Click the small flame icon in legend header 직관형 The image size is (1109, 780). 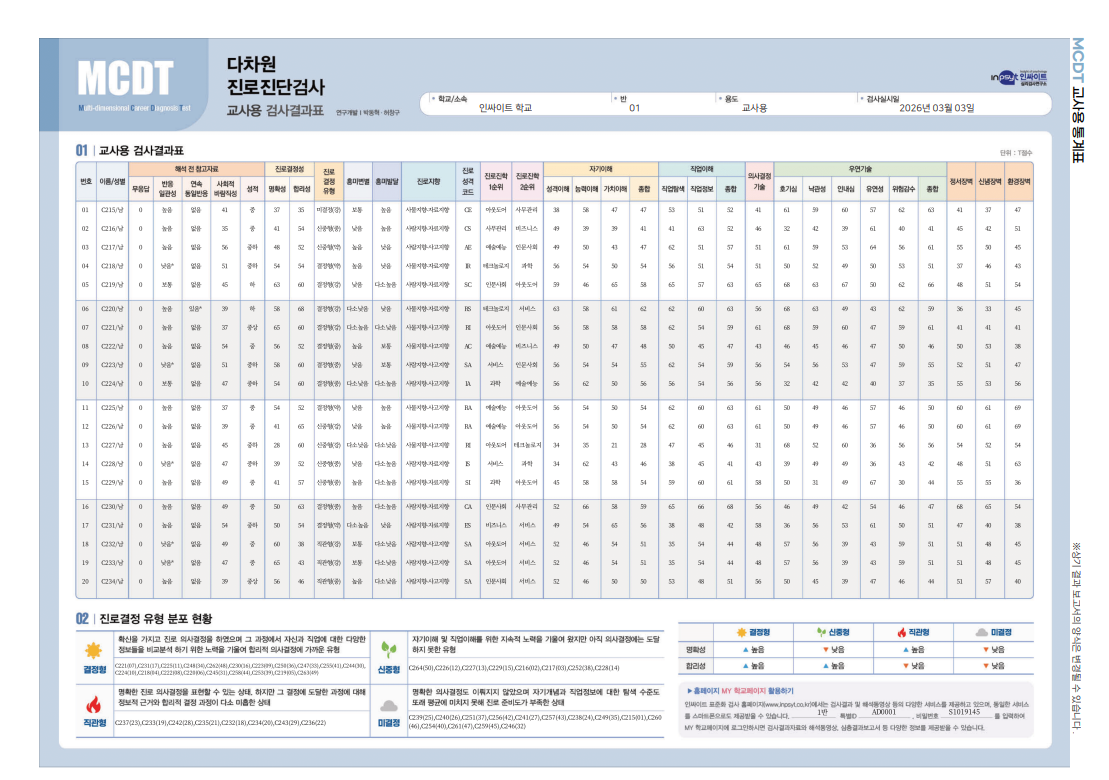click(x=901, y=632)
